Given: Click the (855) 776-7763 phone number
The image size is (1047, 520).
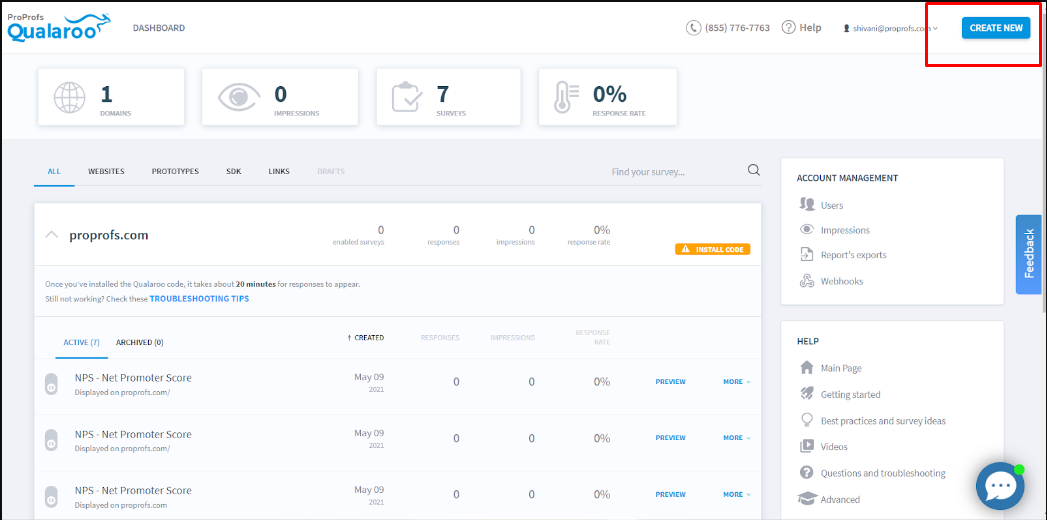Looking at the screenshot, I should (x=737, y=28).
